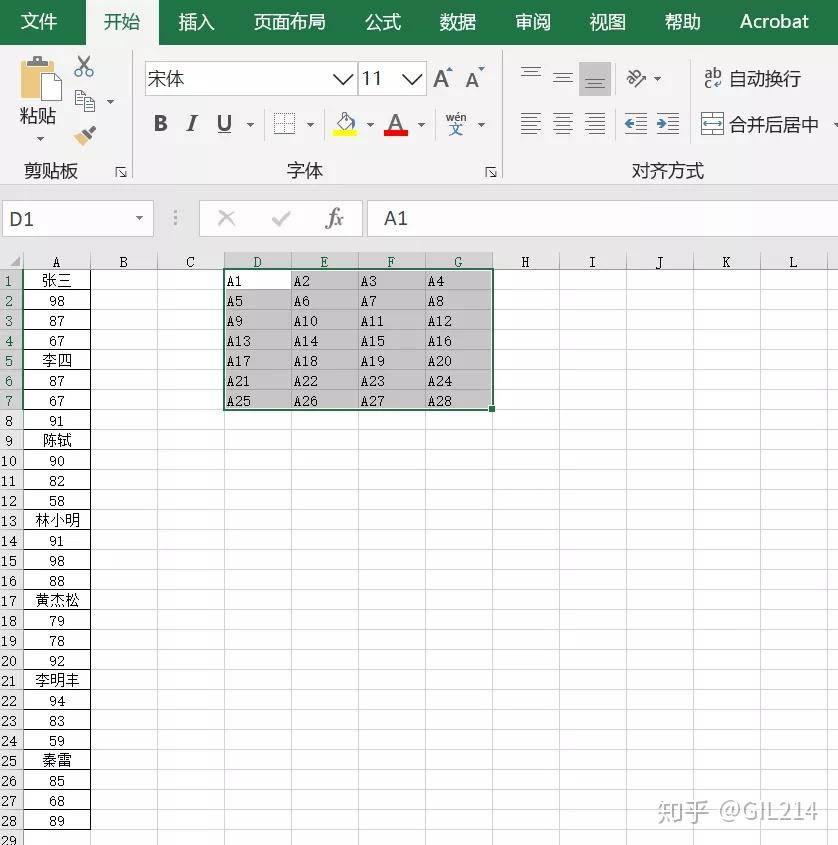Click the Cut scissors icon
Viewport: 838px width, 845px height.
tap(84, 66)
